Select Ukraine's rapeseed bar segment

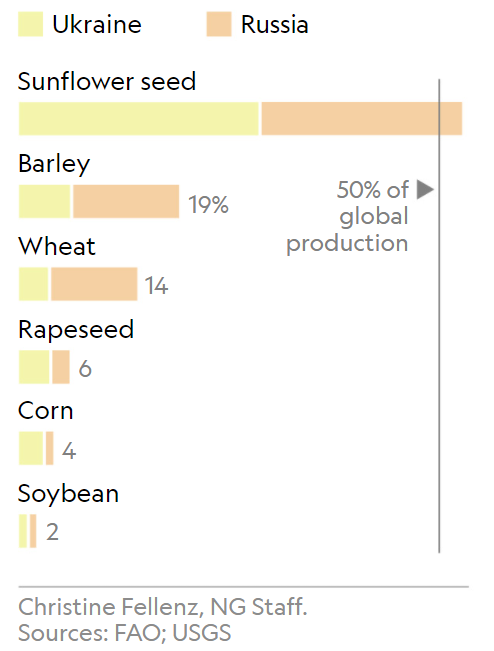34,367
